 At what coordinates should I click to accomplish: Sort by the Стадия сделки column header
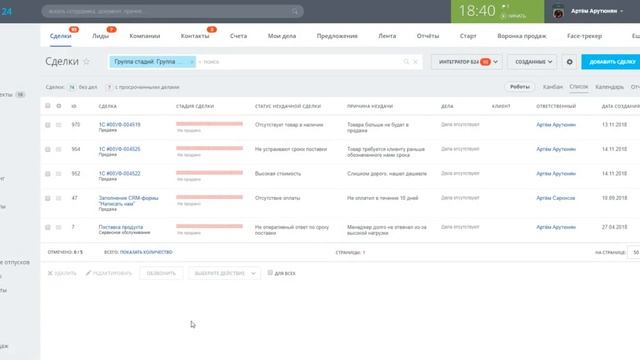pos(195,106)
